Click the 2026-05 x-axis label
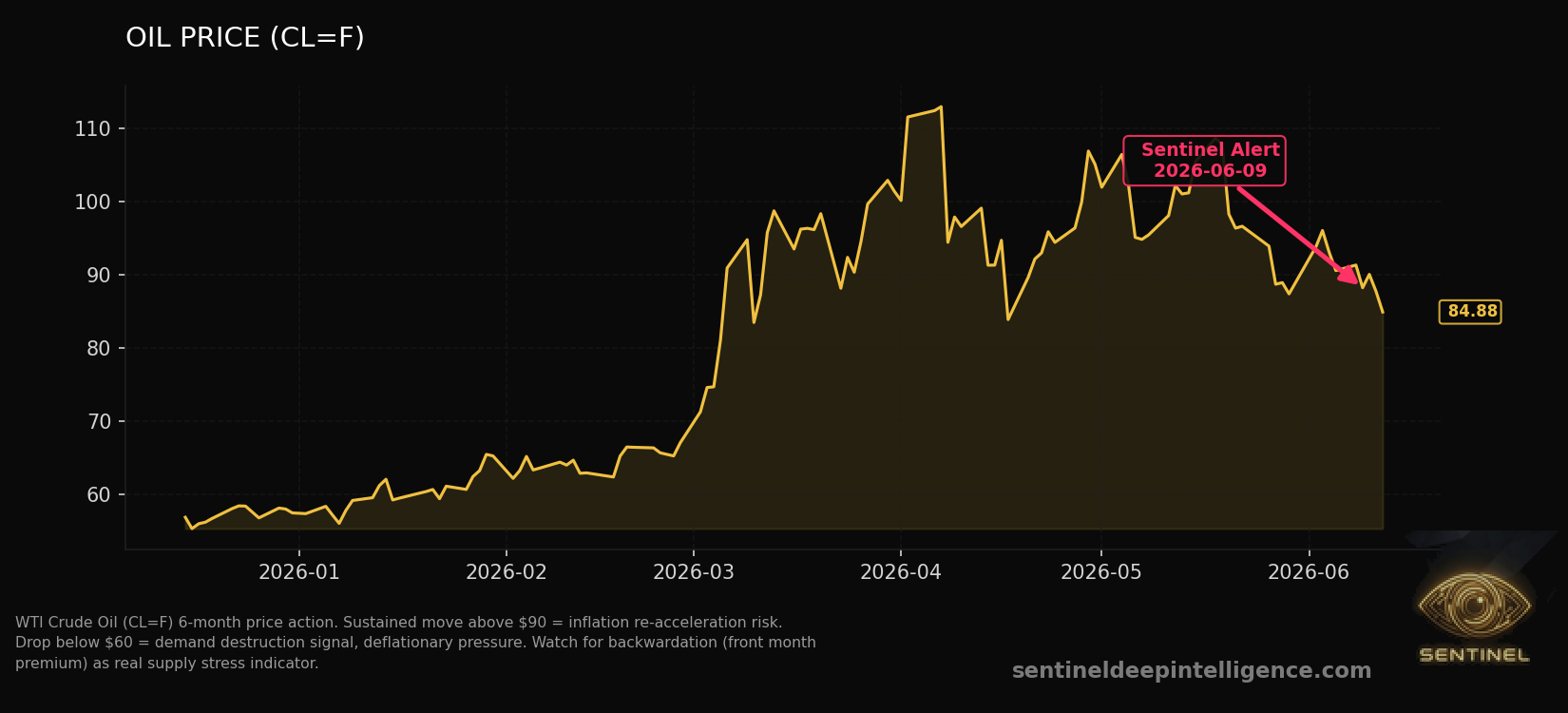Screen dimensions: 1568x713 pyautogui.click(x=1101, y=572)
